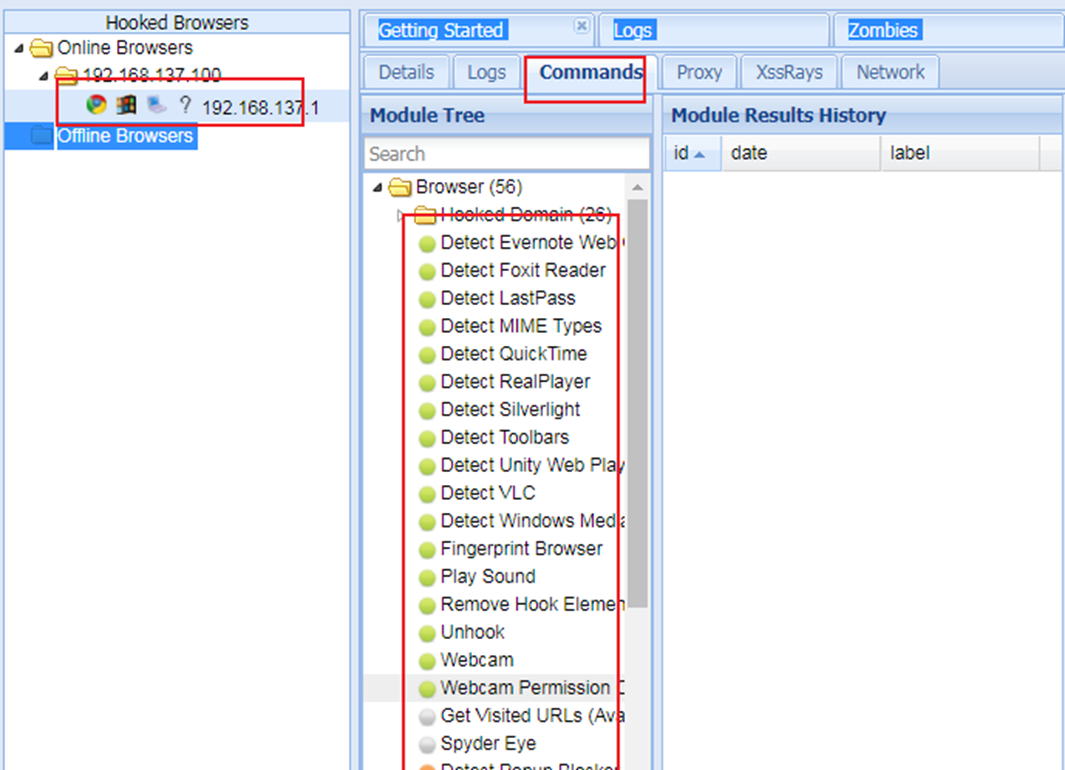Expand the Hooked Domain folder
Image resolution: width=1065 pixels, height=770 pixels.
click(x=401, y=215)
